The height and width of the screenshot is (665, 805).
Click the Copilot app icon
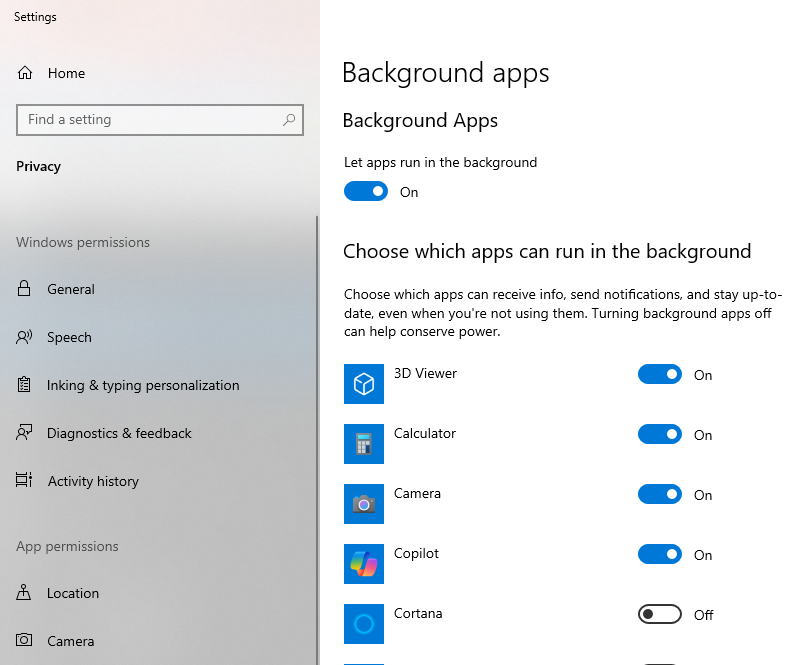pos(364,564)
